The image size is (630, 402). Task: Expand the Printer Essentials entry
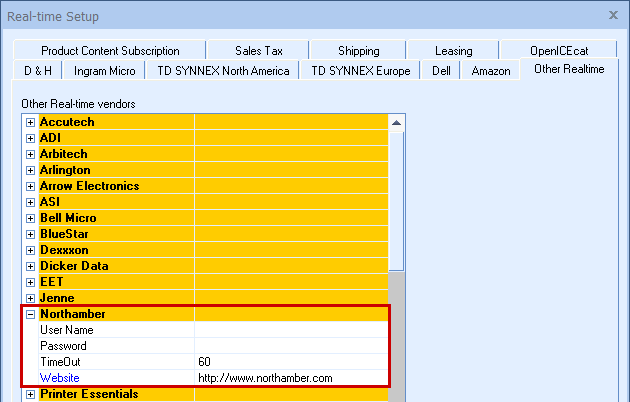tap(31, 394)
